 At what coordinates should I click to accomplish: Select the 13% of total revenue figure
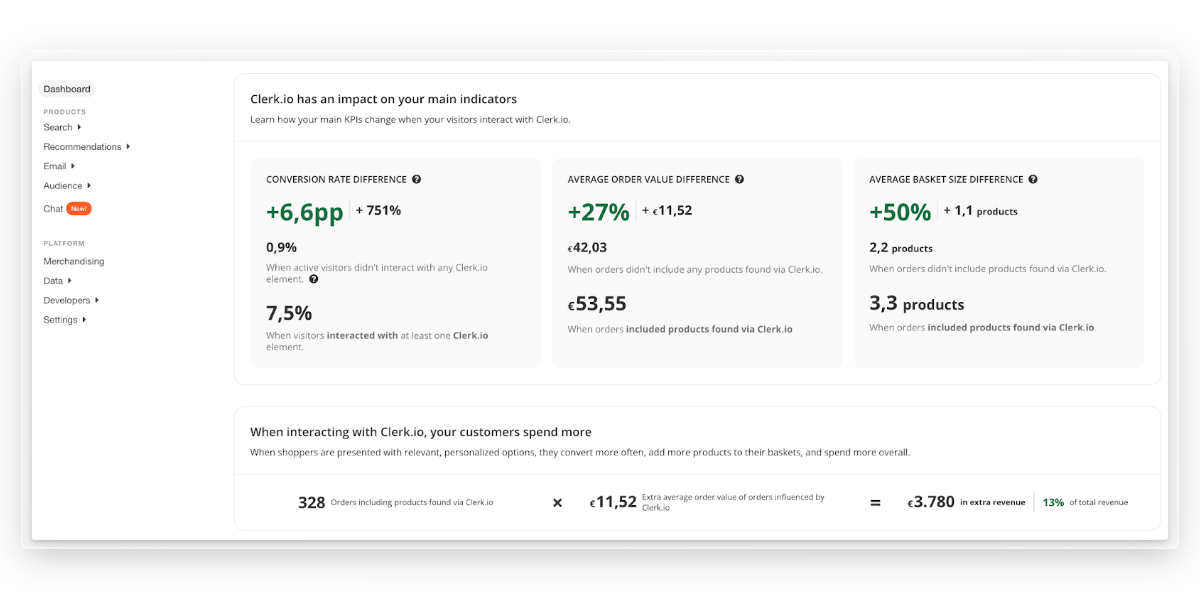(x=1053, y=502)
